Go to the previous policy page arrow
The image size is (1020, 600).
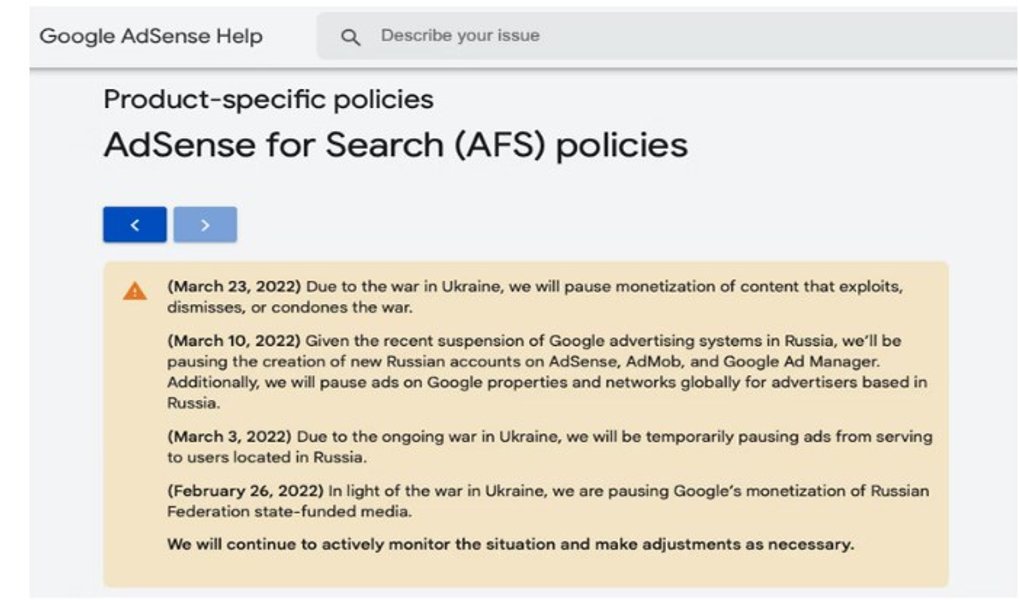click(x=135, y=225)
